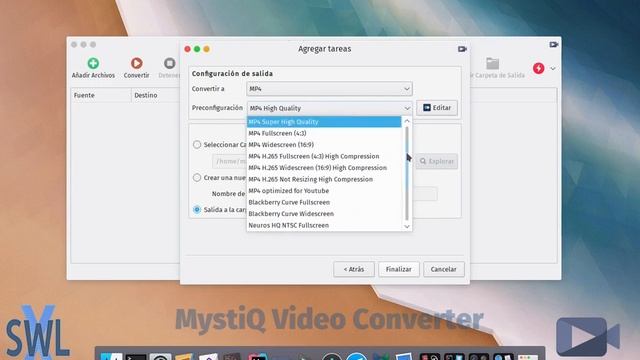Open the Convertir a MP4 dropdown
Viewport: 640px width, 360px height.
click(x=329, y=89)
